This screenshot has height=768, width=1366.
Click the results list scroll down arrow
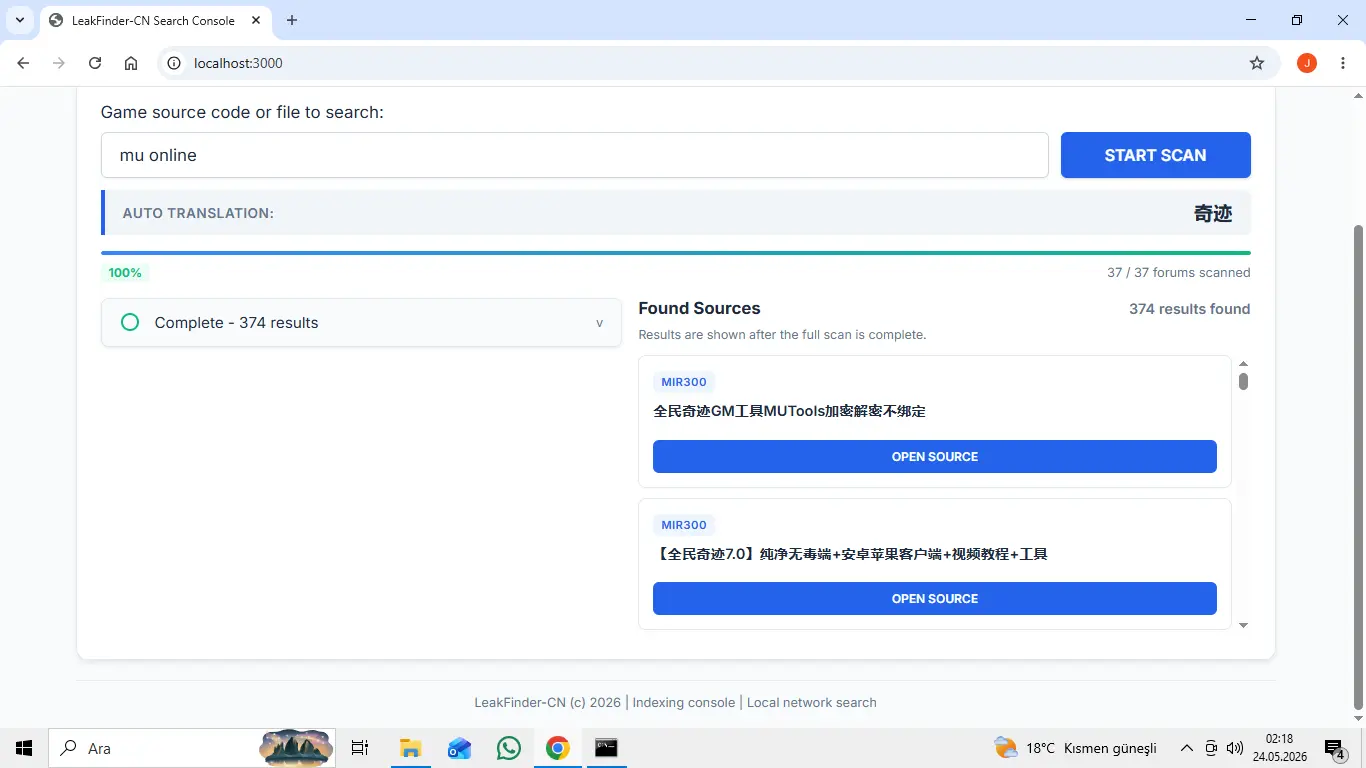pos(1243,625)
